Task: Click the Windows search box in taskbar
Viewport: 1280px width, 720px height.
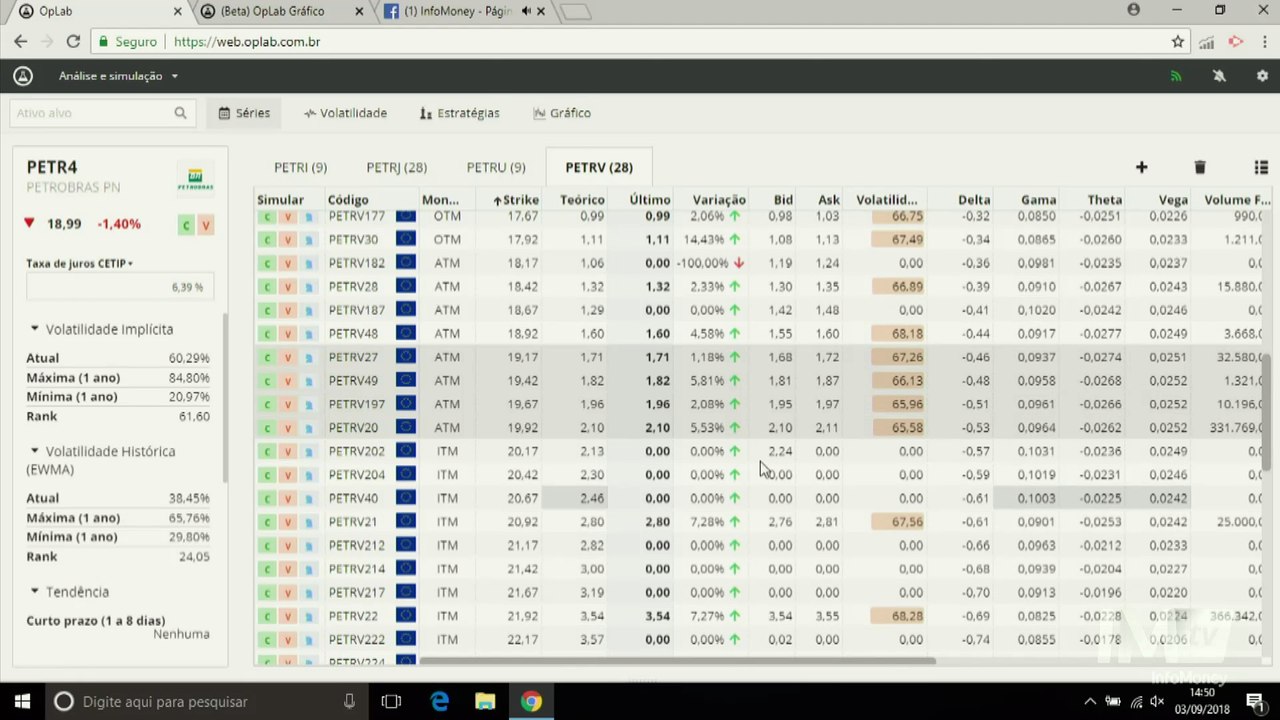Action: pos(205,701)
